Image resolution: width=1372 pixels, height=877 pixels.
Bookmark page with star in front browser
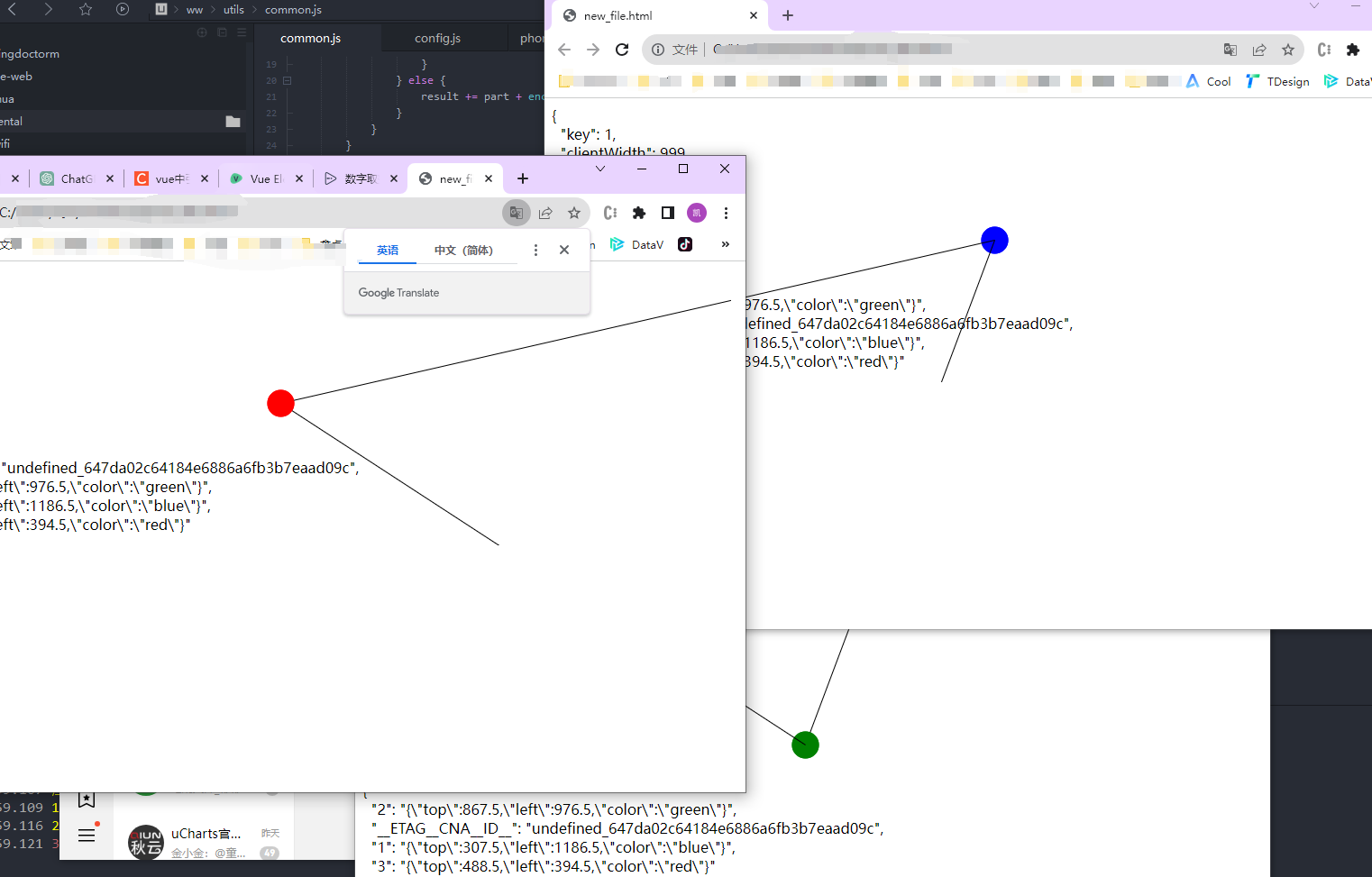pyautogui.click(x=574, y=213)
